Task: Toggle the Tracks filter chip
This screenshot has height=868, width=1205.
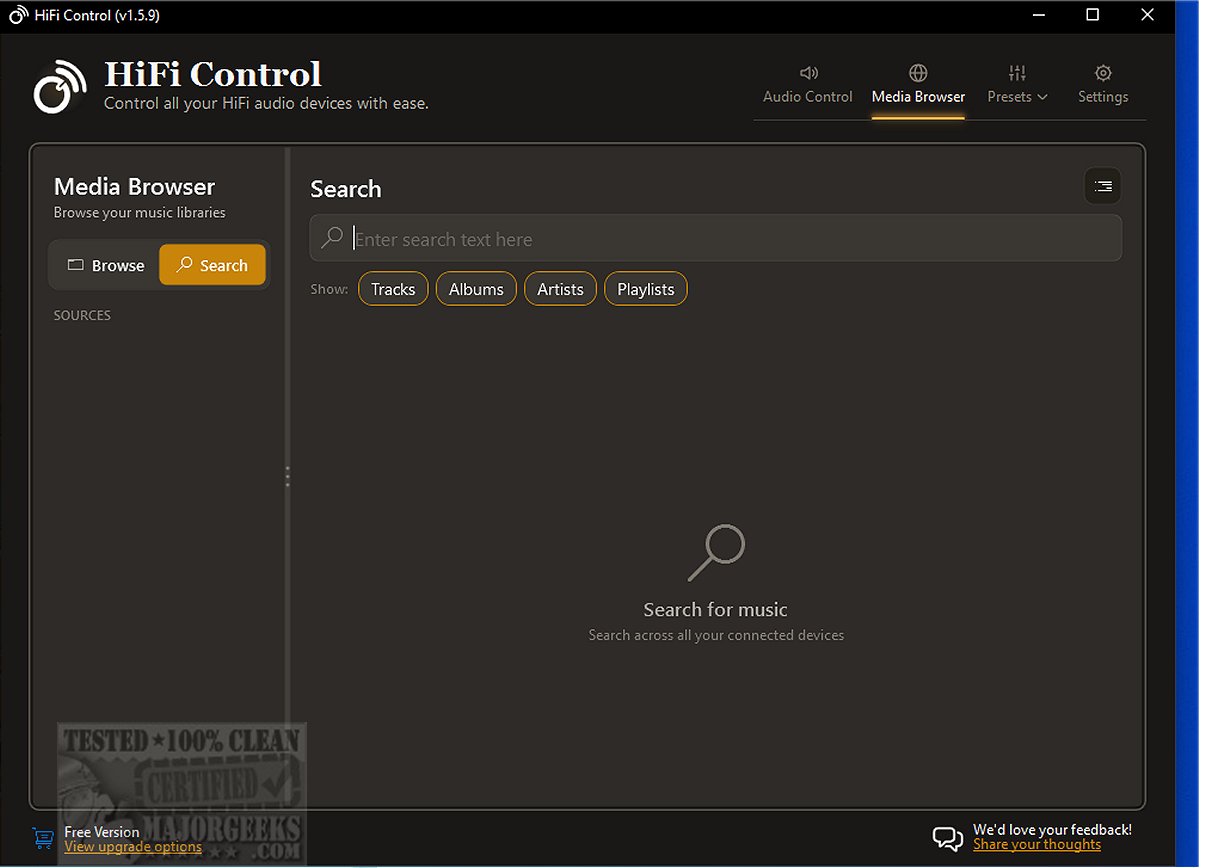Action: coord(393,289)
